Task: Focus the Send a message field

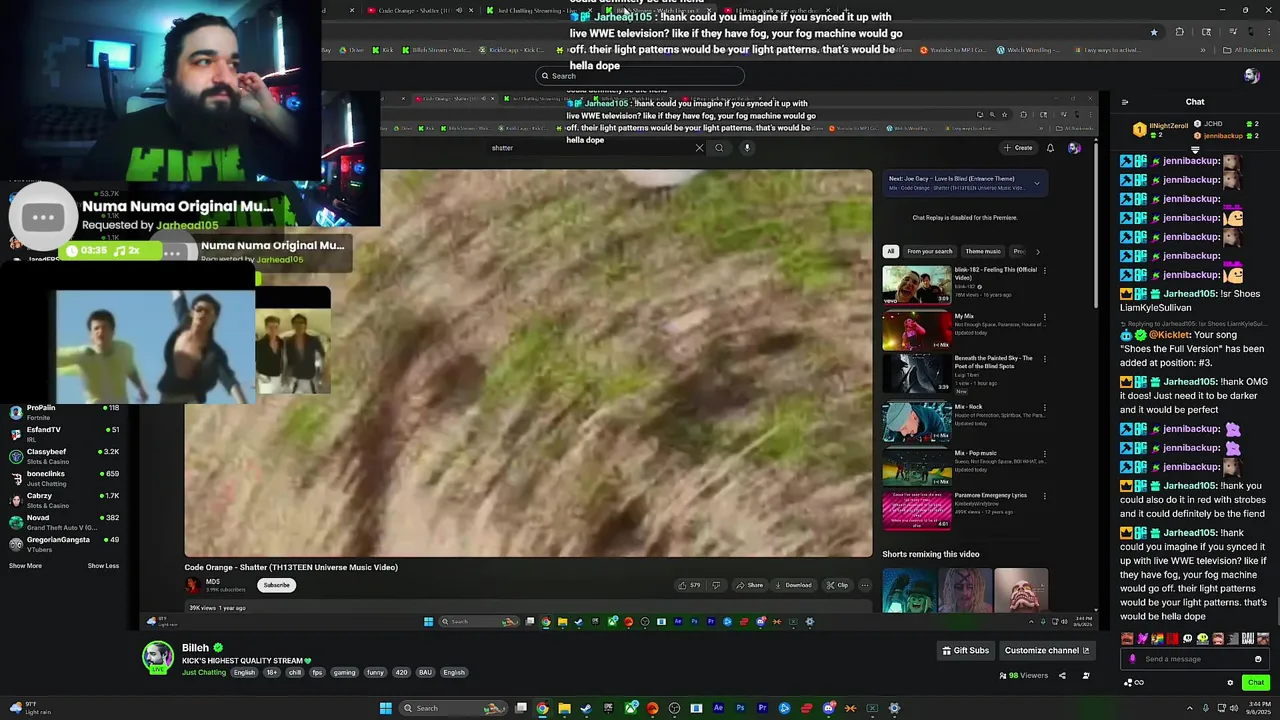Action: (1195, 659)
